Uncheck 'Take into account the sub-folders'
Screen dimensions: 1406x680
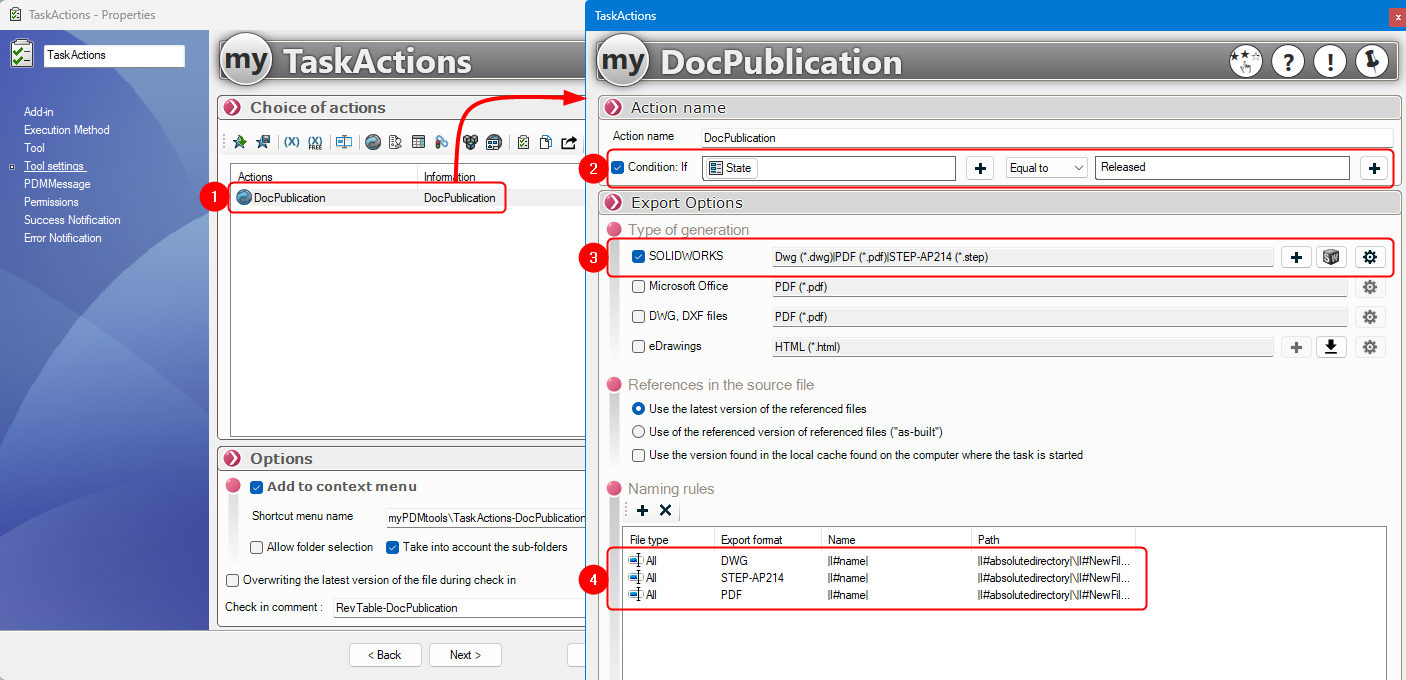click(x=393, y=547)
